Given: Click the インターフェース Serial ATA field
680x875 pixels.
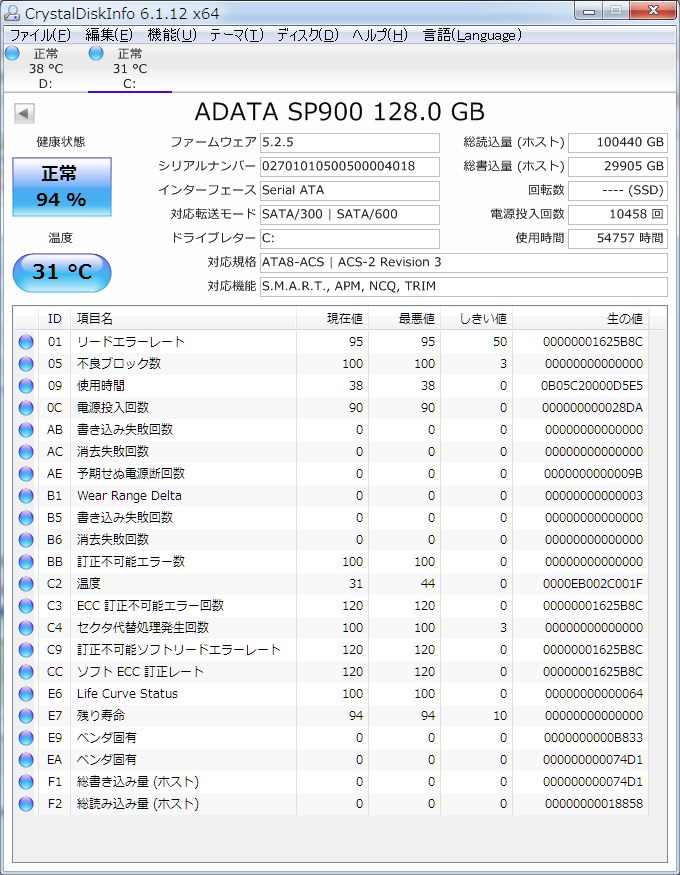Looking at the screenshot, I should 350,190.
